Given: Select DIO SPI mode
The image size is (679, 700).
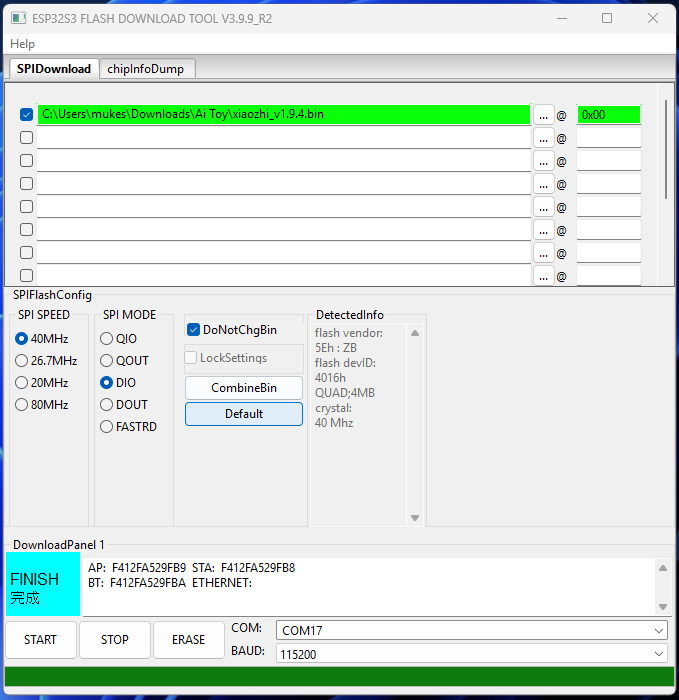Looking at the screenshot, I should pyautogui.click(x=118, y=383).
